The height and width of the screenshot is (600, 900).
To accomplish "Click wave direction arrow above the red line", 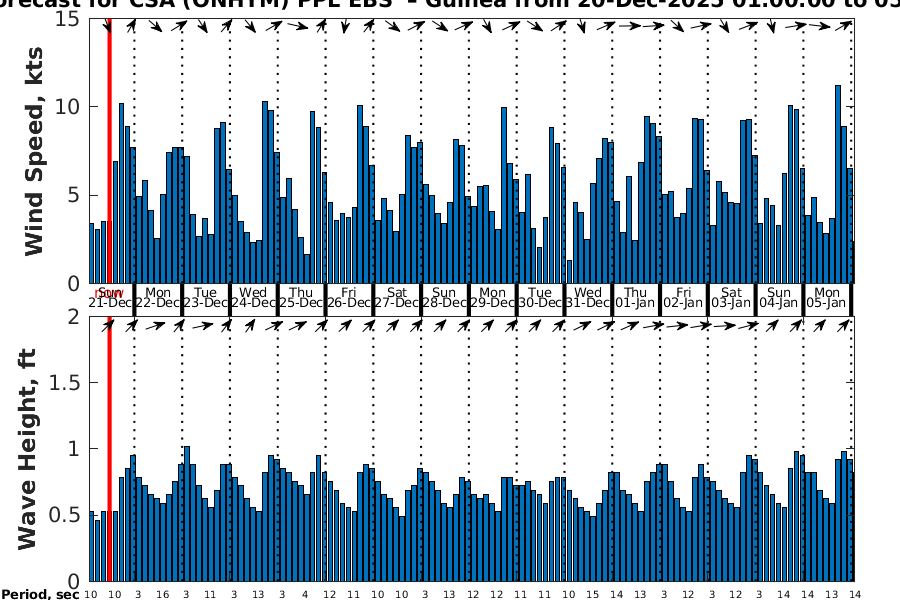I will point(108,325).
